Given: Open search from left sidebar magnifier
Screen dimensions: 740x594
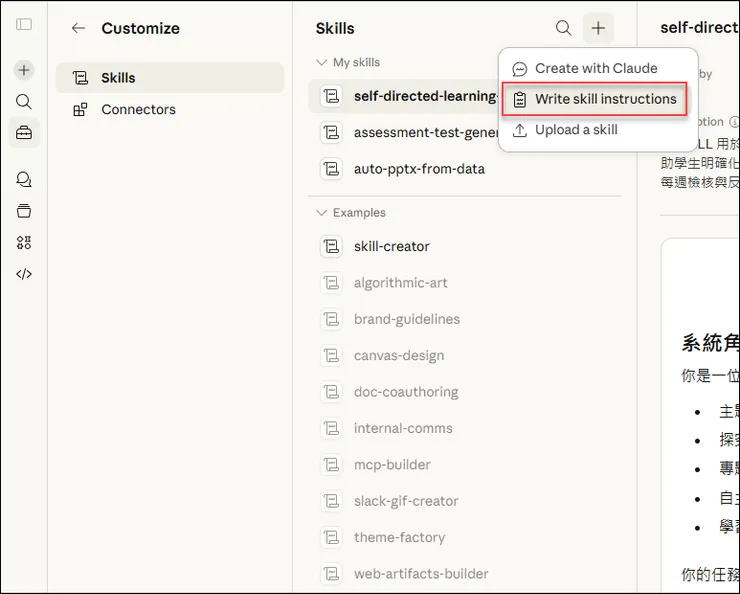Looking at the screenshot, I should (24, 101).
